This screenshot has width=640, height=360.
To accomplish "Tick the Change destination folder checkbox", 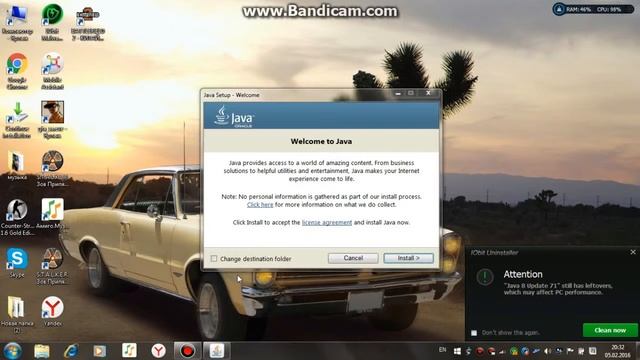I will (x=213, y=258).
